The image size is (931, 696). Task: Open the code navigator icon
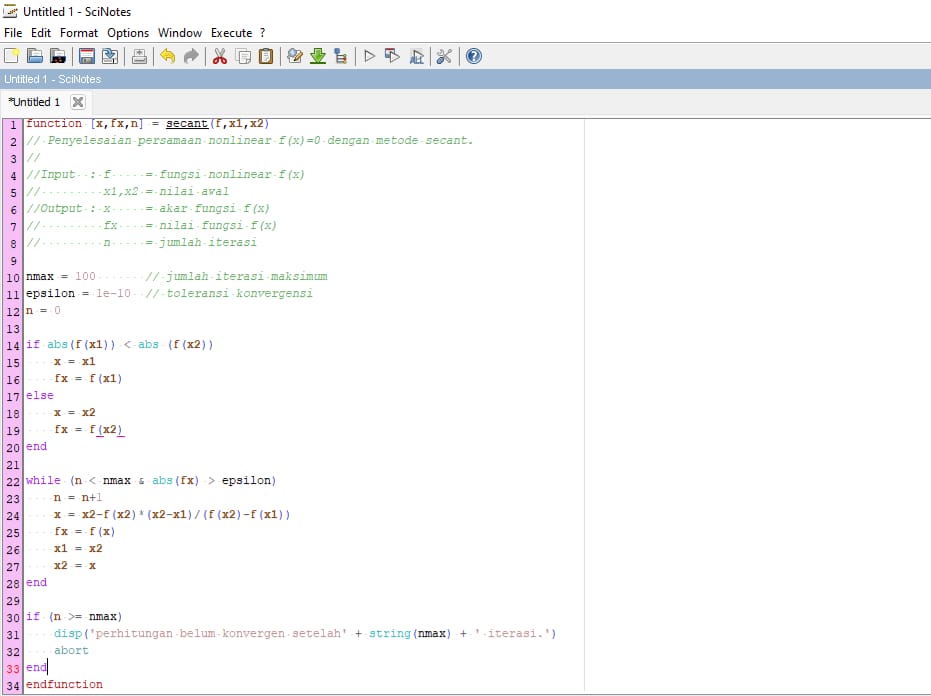coord(341,56)
